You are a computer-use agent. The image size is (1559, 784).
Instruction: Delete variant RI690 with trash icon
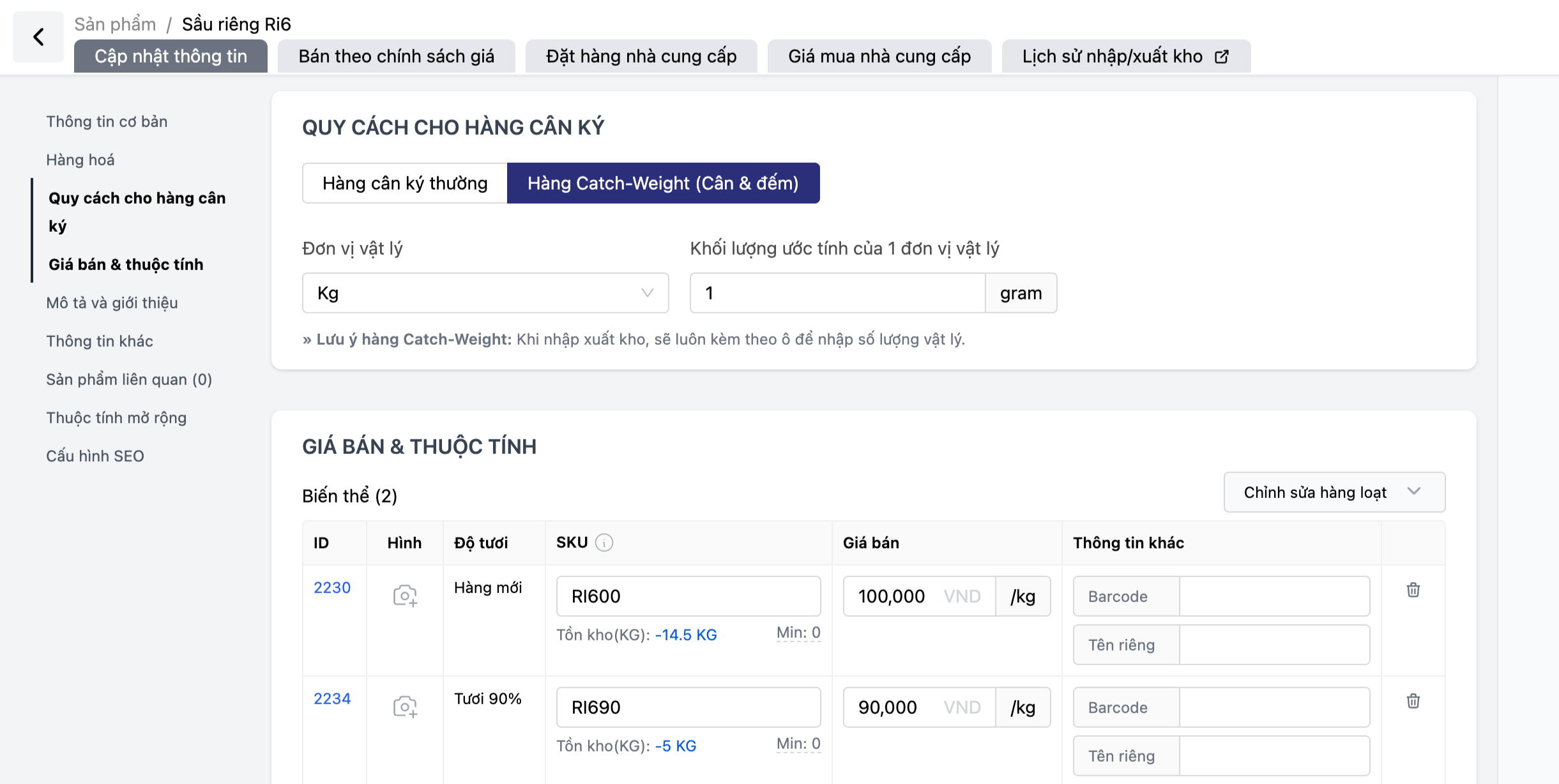pyautogui.click(x=1413, y=701)
